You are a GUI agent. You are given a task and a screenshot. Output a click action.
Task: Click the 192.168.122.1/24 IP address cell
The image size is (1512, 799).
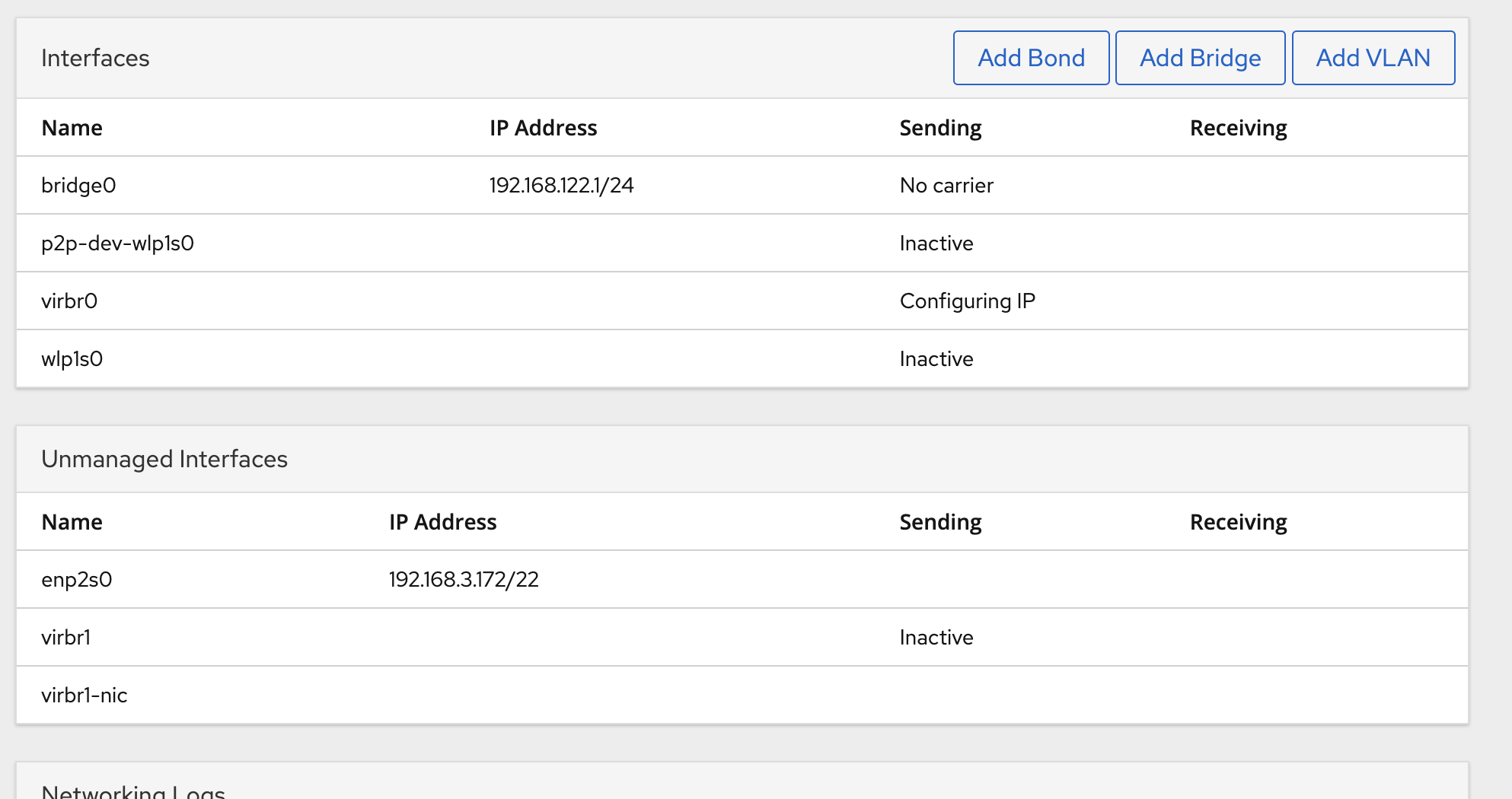[561, 185]
